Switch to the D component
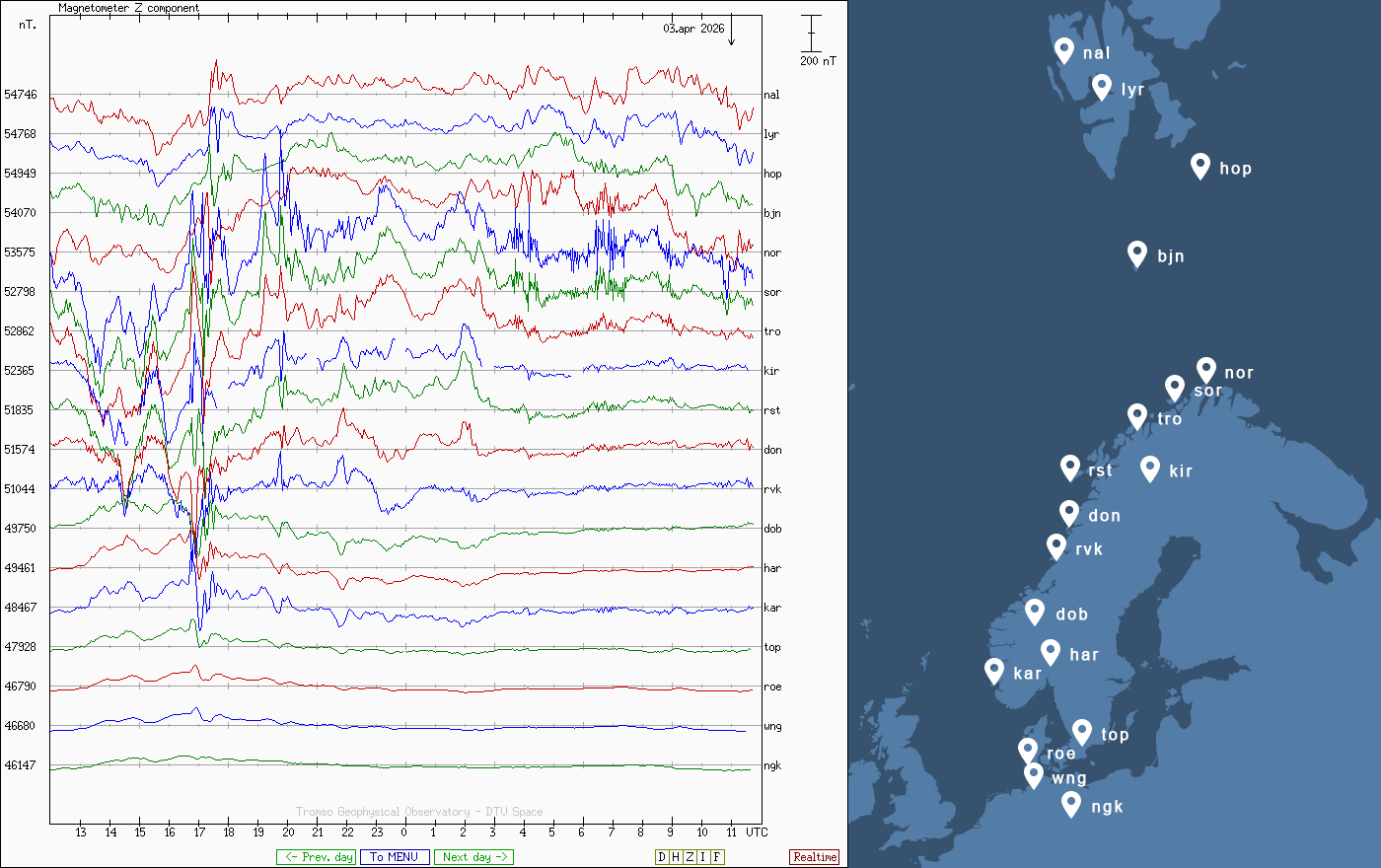Image resolution: width=1381 pixels, height=868 pixels. point(662,857)
